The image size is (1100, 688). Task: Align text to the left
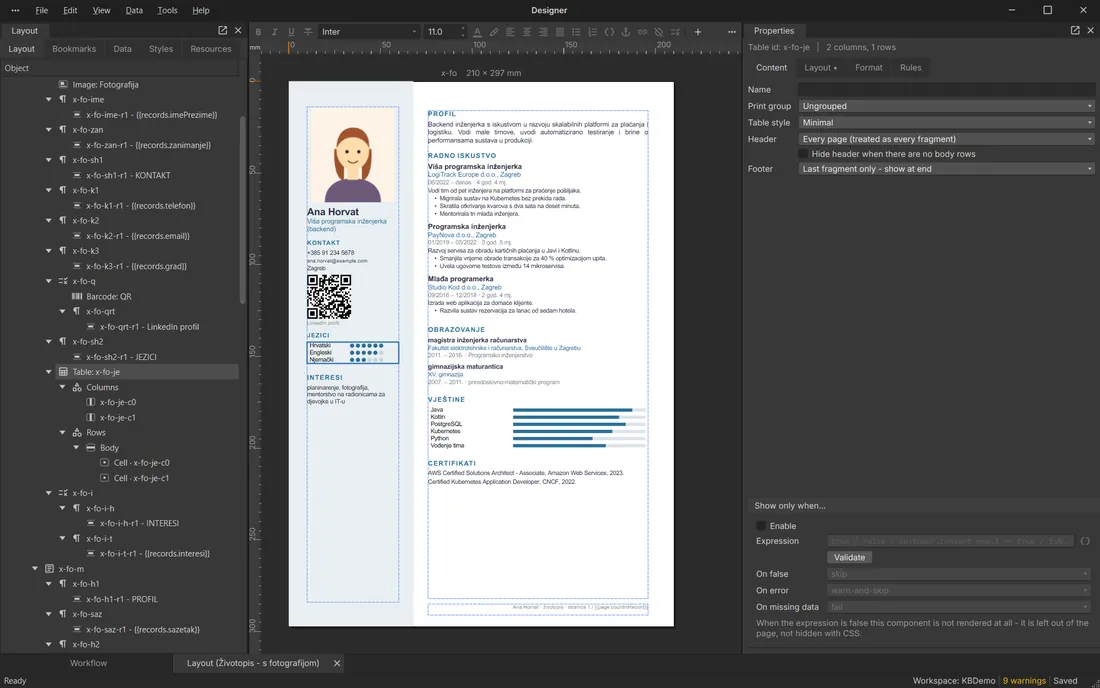(510, 32)
